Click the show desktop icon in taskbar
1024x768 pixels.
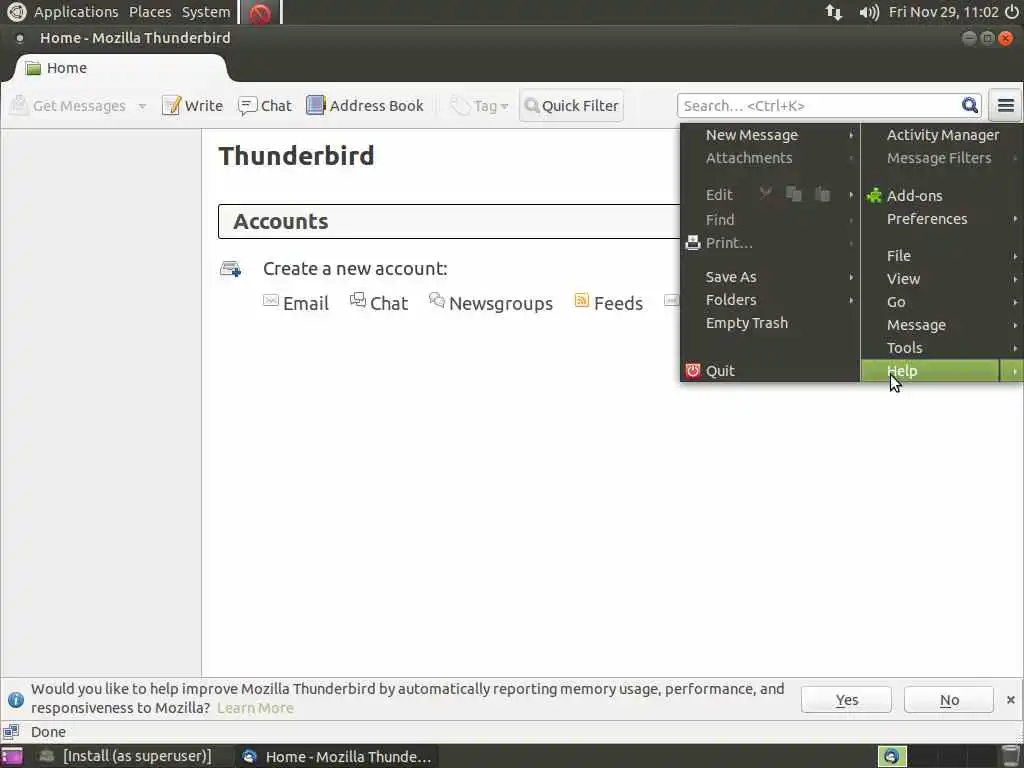click(12, 756)
